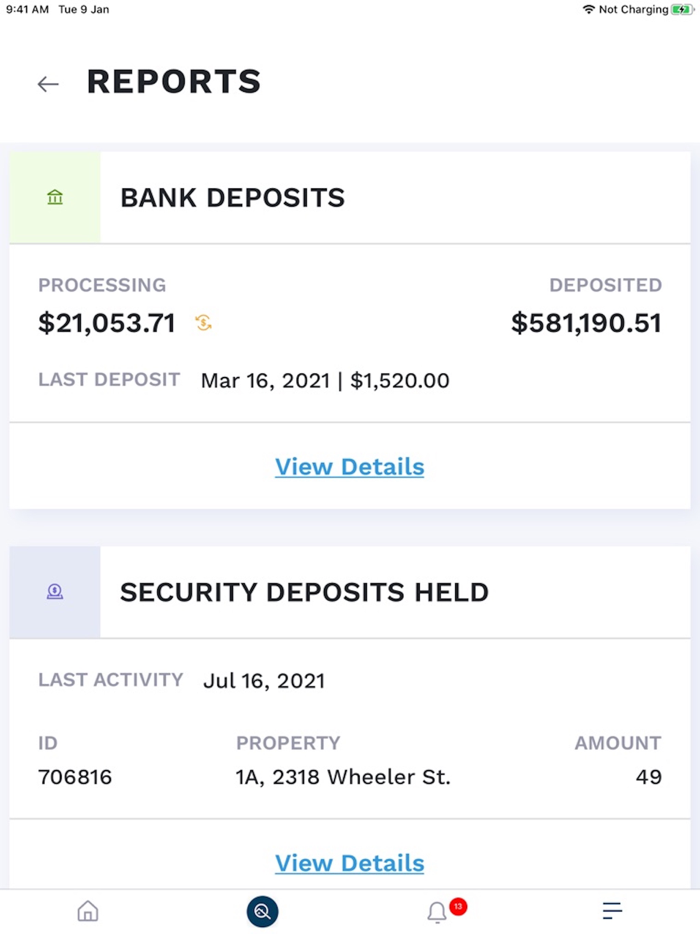Screen dimensions: 700x934
Task: Navigate back using the left arrow
Action: tap(47, 84)
